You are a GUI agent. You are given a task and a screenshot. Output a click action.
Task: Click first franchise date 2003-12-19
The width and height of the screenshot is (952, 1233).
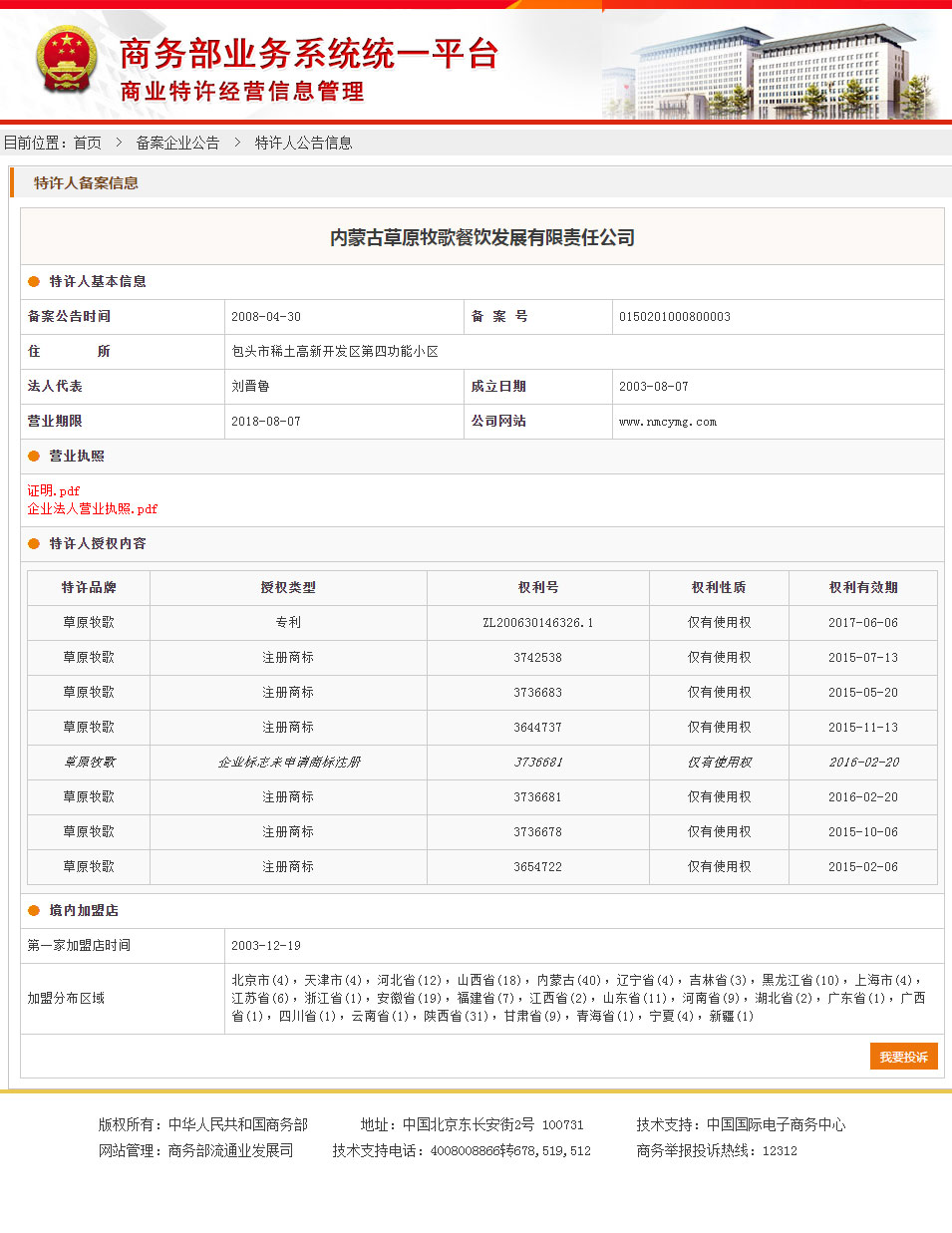tap(266, 946)
